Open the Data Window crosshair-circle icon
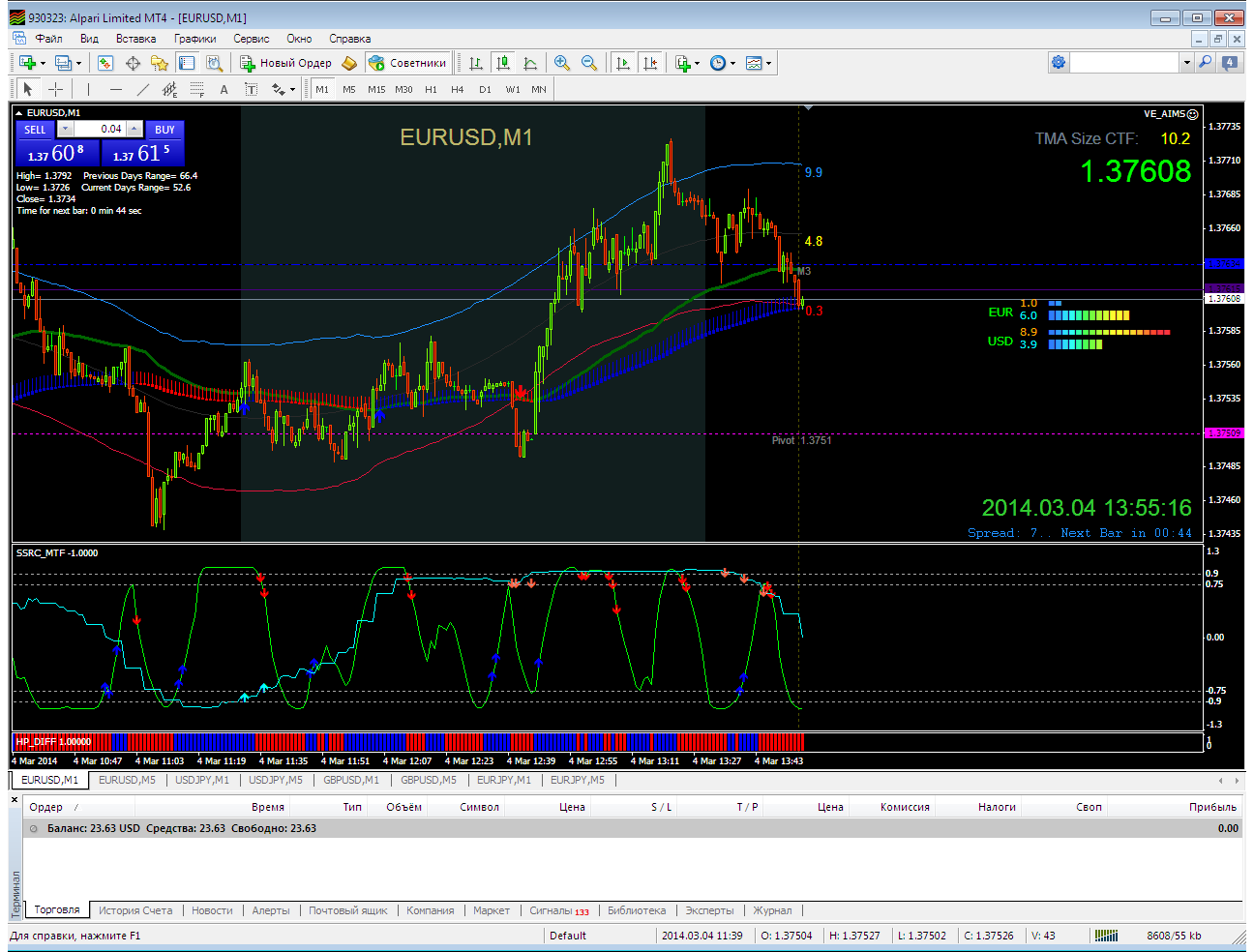The height and width of the screenshot is (952, 1254). tap(133, 63)
